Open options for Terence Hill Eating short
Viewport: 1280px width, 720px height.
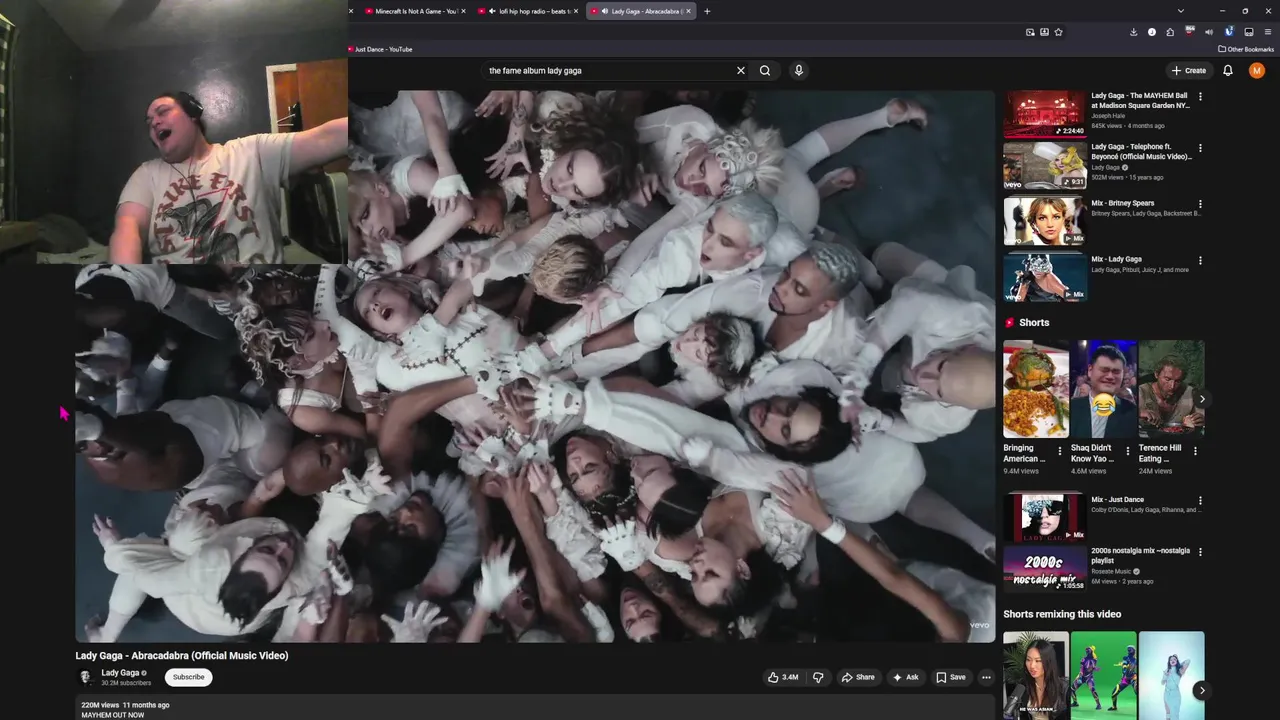click(1195, 451)
